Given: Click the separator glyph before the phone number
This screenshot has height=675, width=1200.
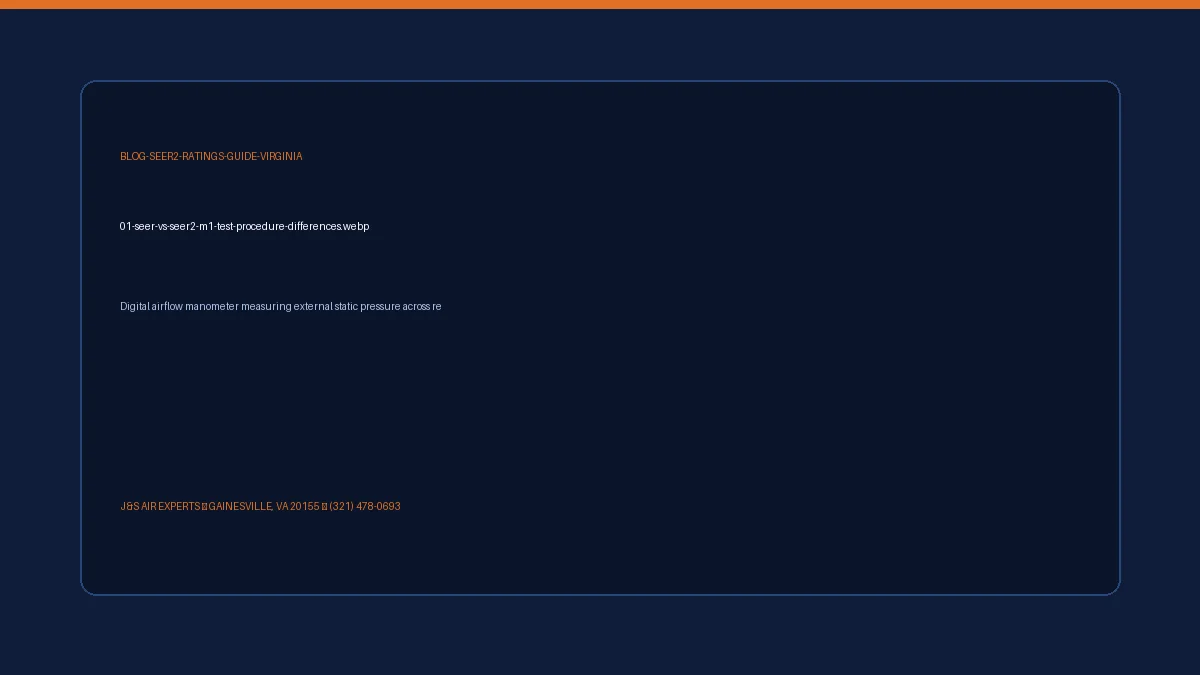Looking at the screenshot, I should [x=325, y=506].
